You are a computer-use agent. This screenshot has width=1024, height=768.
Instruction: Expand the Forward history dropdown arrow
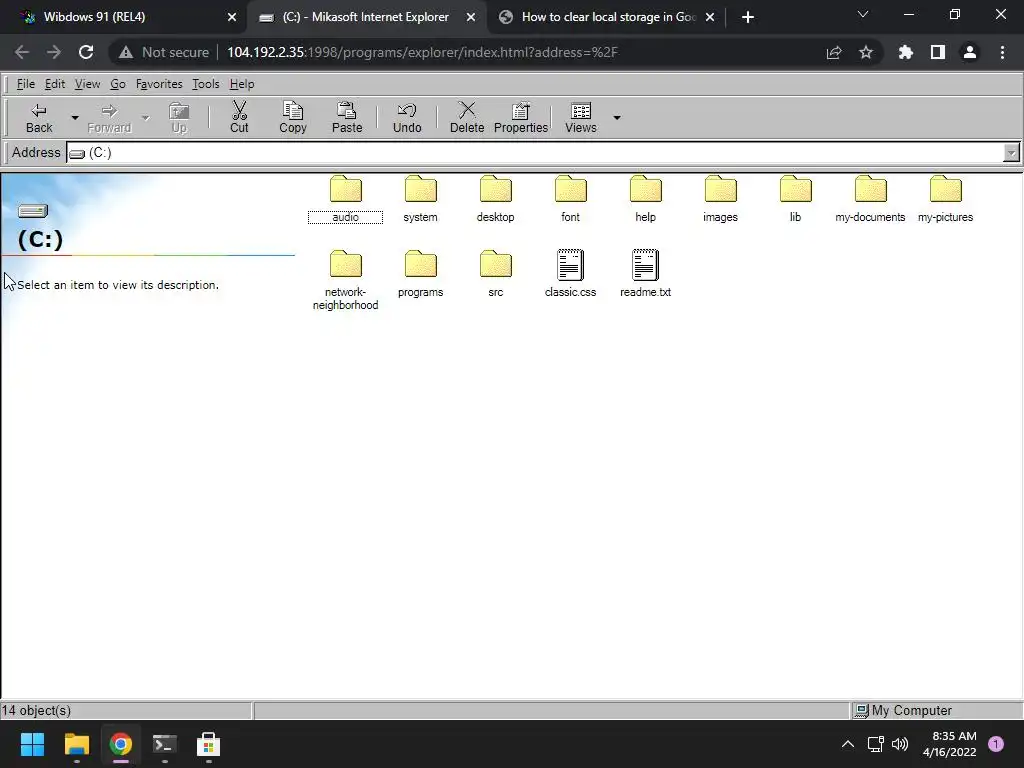click(146, 118)
